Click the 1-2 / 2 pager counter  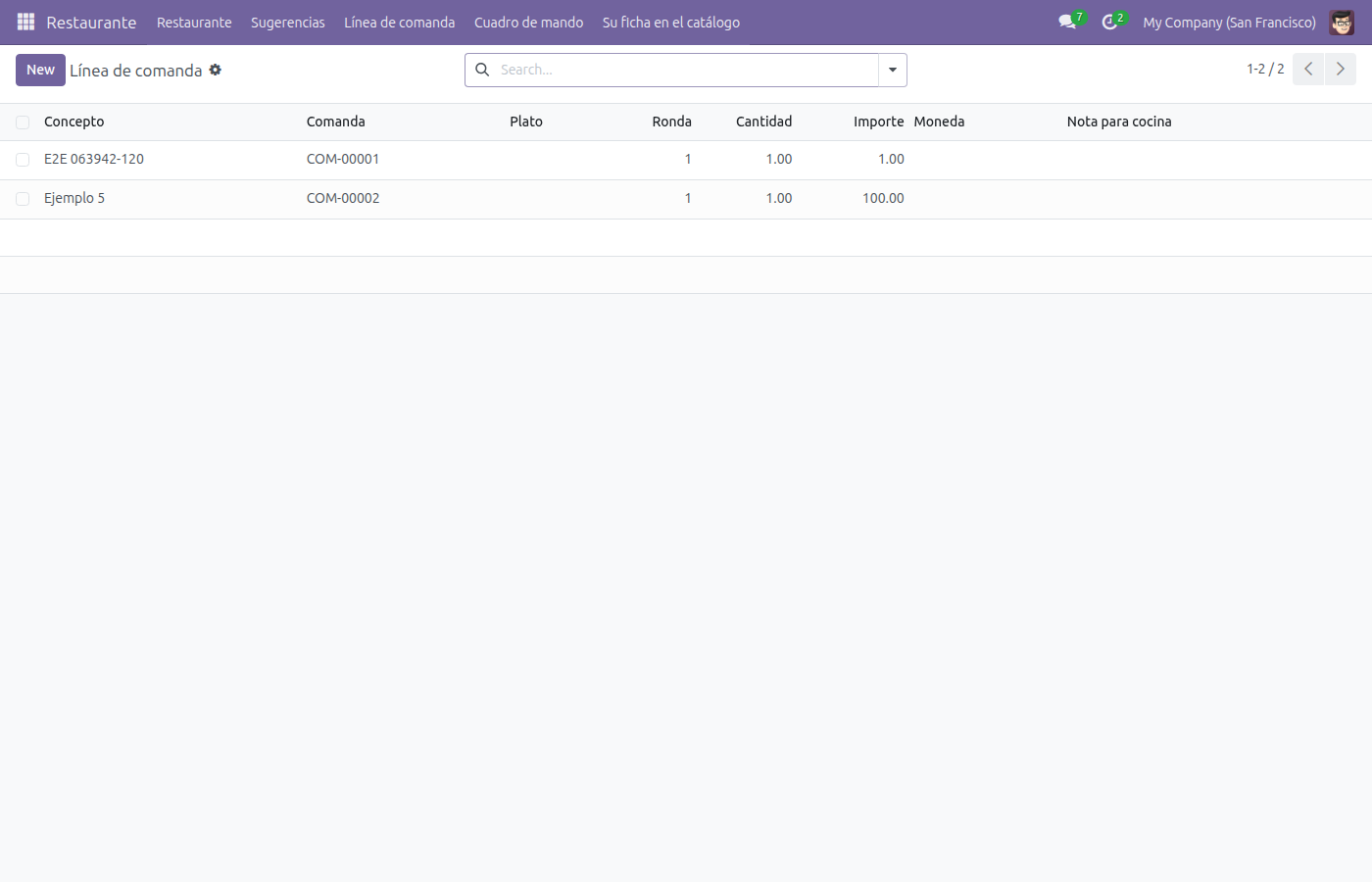(1265, 69)
